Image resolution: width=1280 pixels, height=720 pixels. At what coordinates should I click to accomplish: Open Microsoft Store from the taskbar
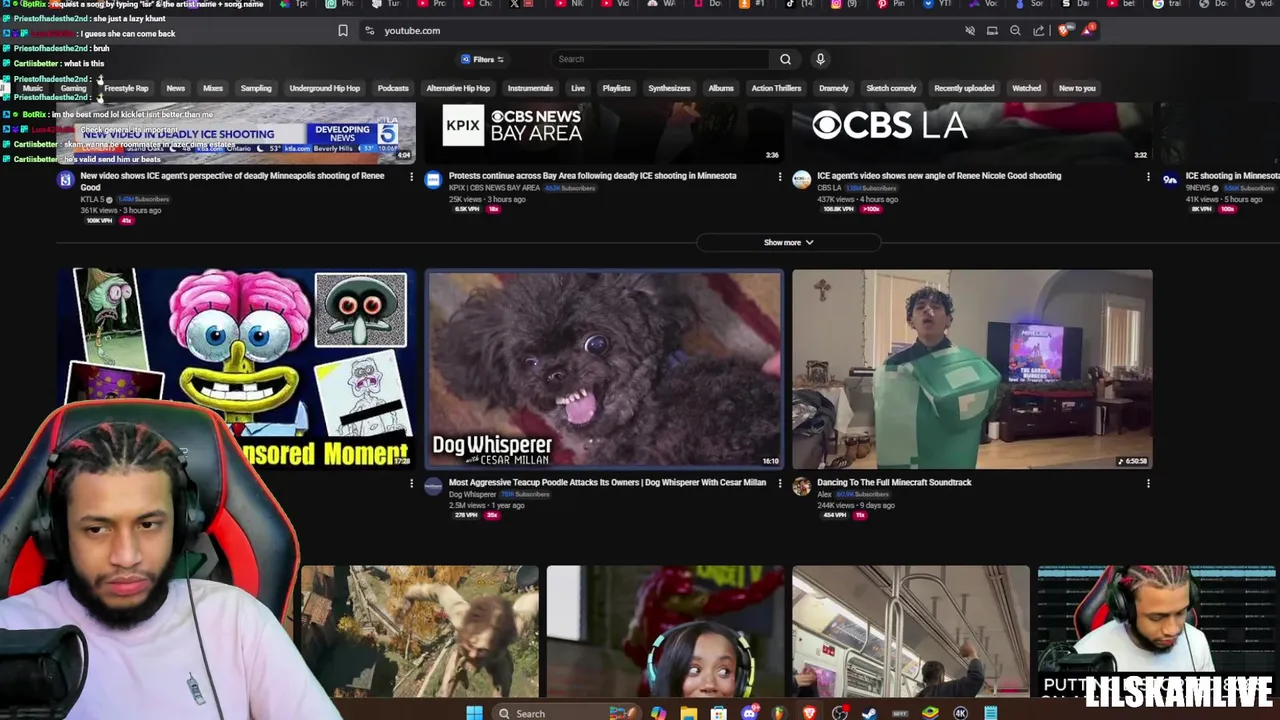point(718,713)
